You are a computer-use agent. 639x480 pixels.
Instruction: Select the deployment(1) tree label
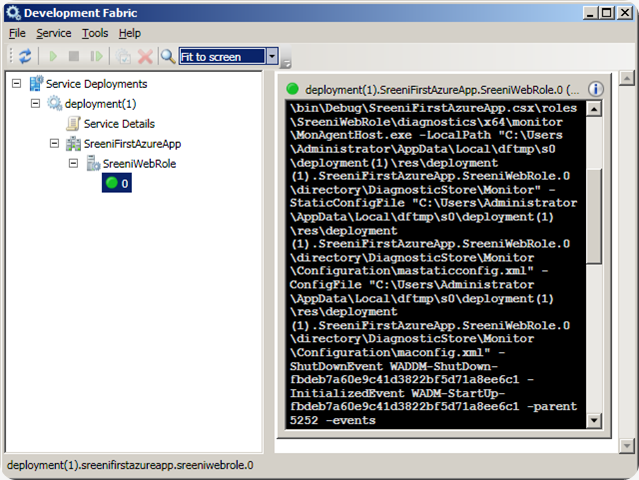tap(100, 104)
